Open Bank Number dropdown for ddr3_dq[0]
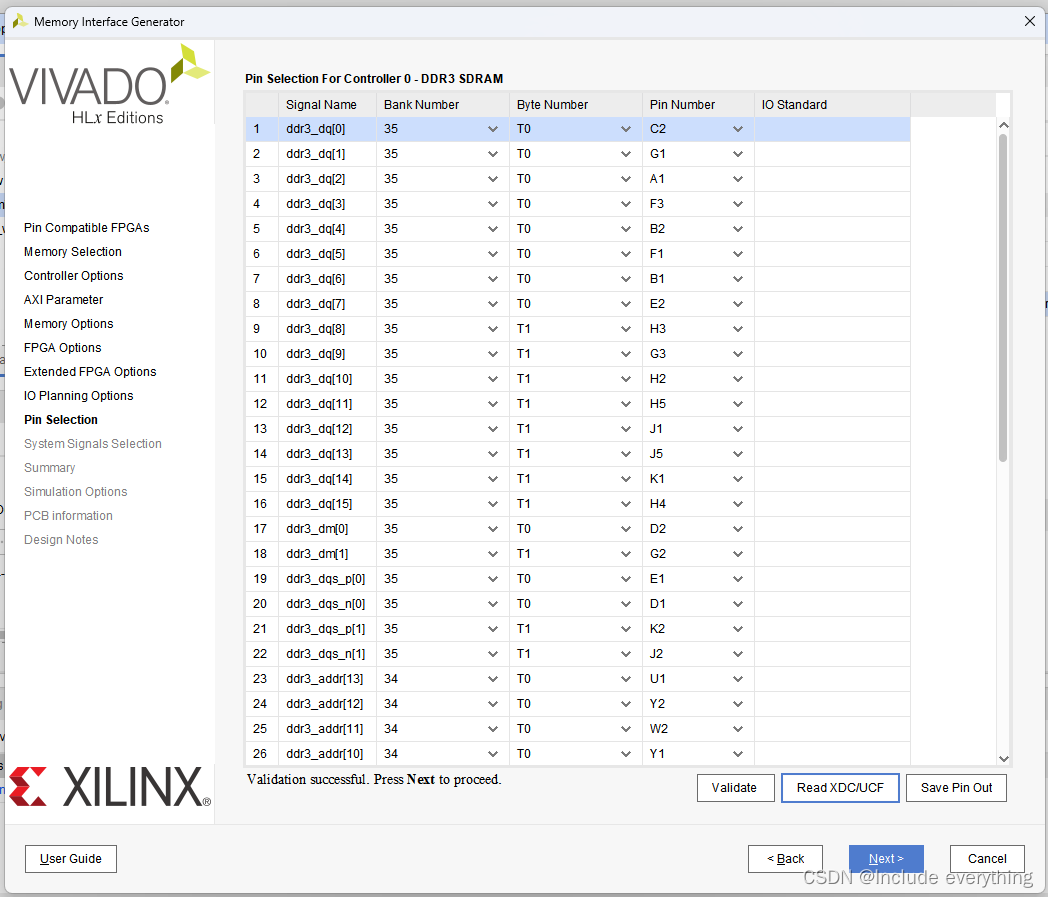Viewport: 1048px width, 897px height. coord(493,129)
